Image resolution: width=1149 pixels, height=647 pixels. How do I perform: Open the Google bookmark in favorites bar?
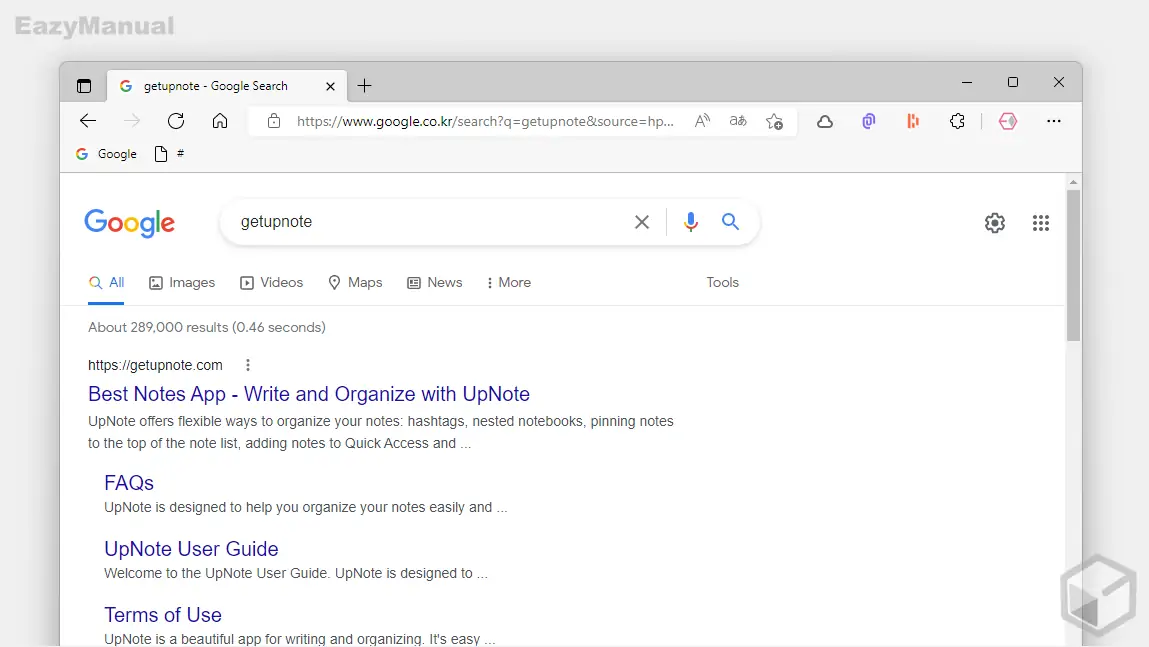tap(106, 154)
